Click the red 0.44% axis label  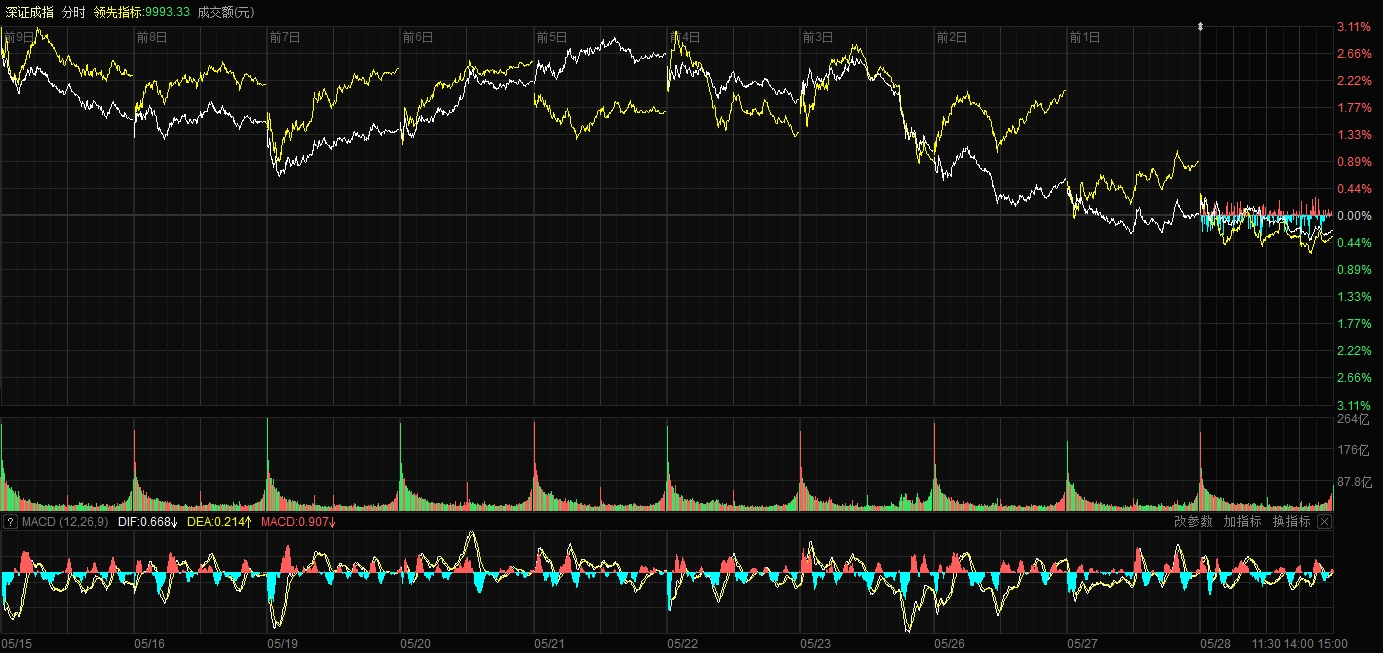click(x=1353, y=188)
